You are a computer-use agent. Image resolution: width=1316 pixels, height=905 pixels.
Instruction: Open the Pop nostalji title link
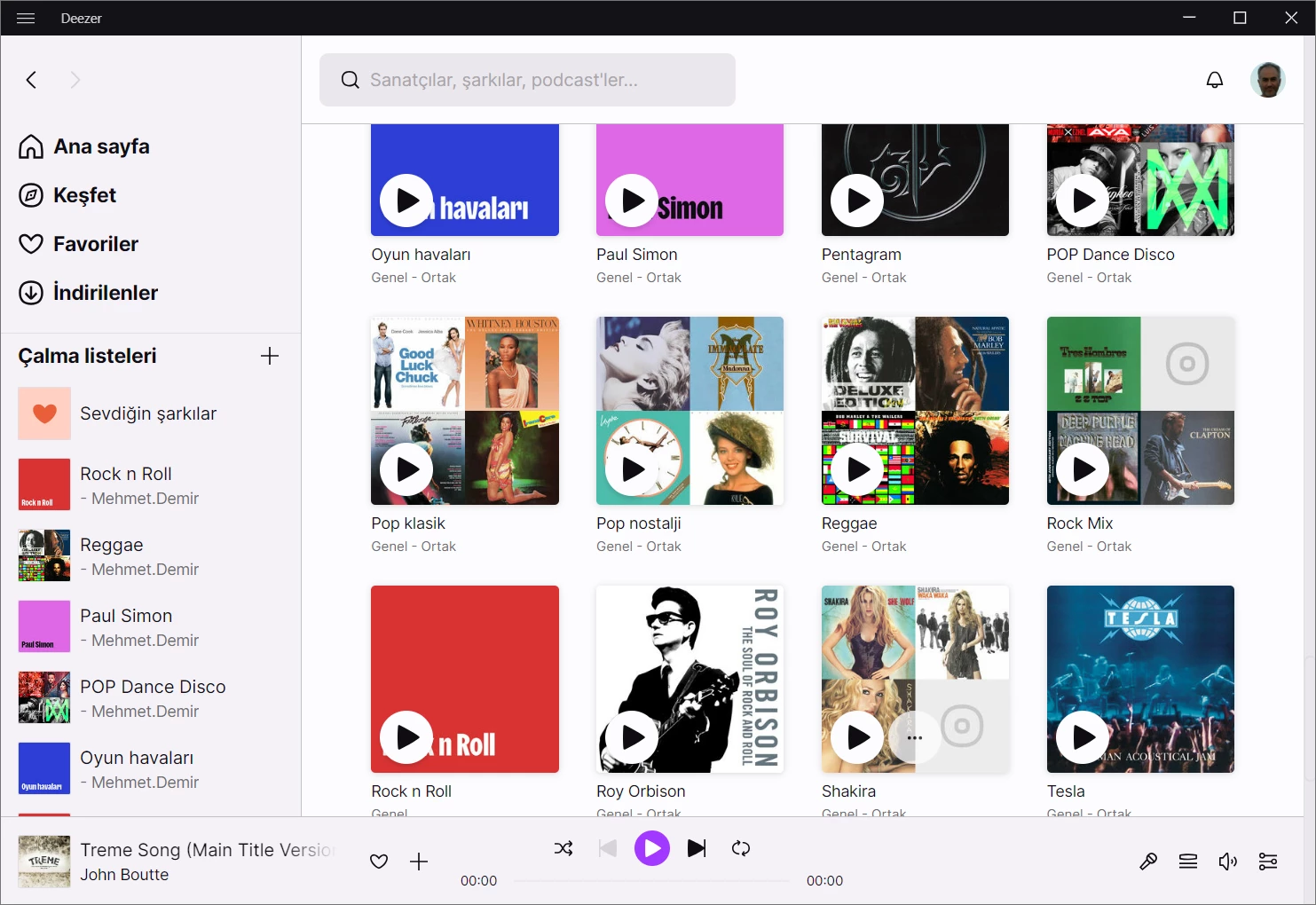tap(639, 523)
